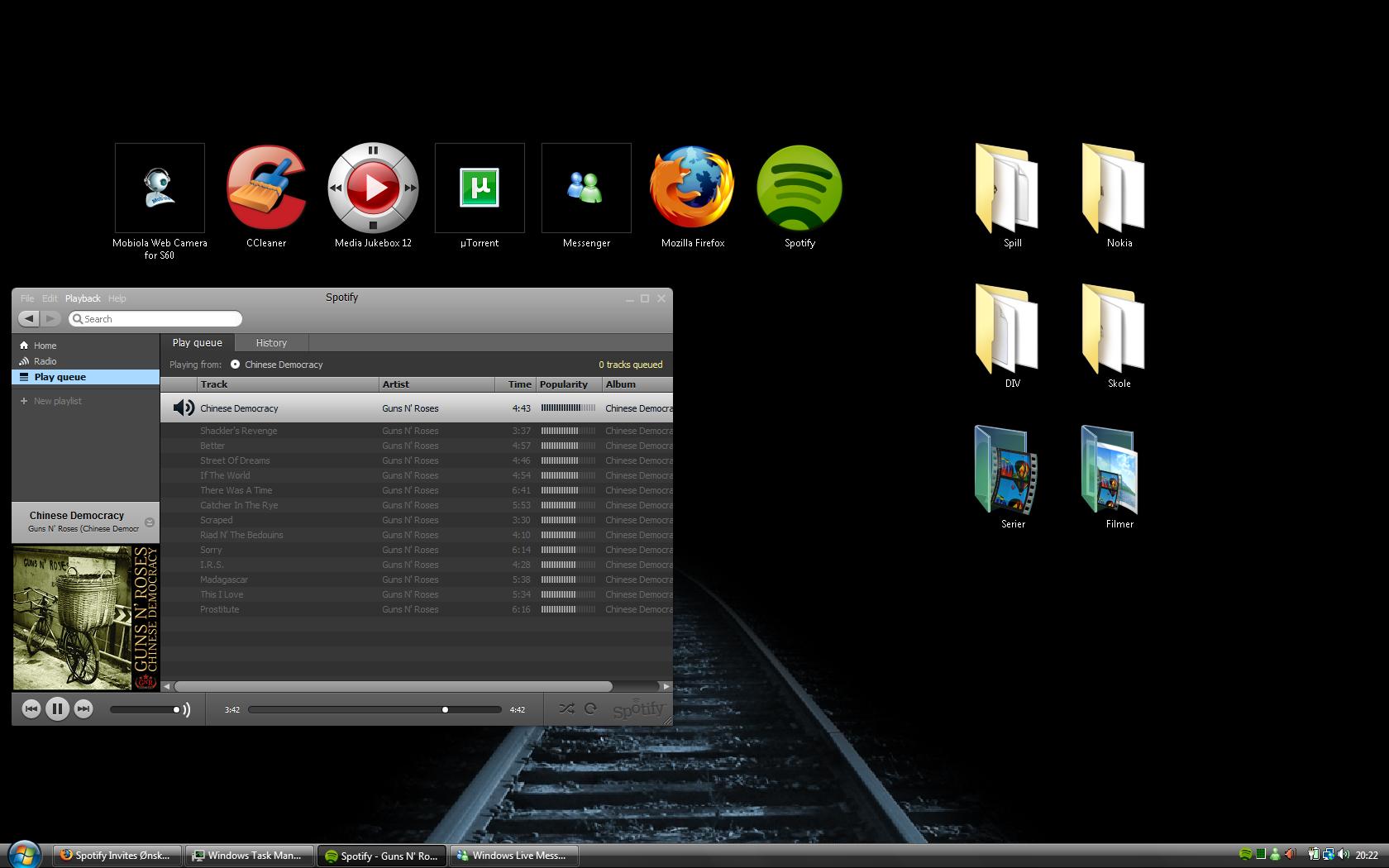The height and width of the screenshot is (868, 1389).
Task: Click plus icon for New playlist
Action: pos(24,401)
